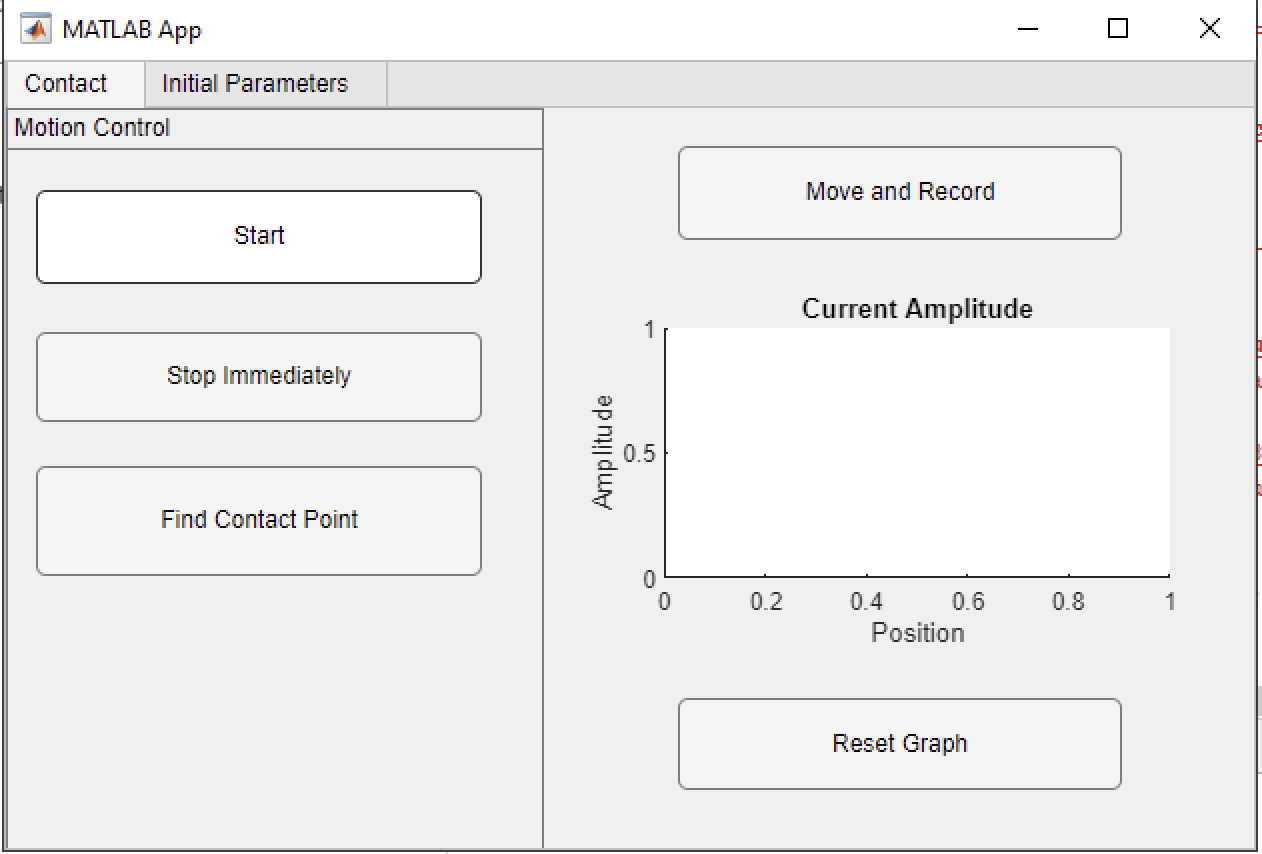Click the 0.4 tick on the Position axis
The height and width of the screenshot is (854, 1262).
tap(866, 602)
